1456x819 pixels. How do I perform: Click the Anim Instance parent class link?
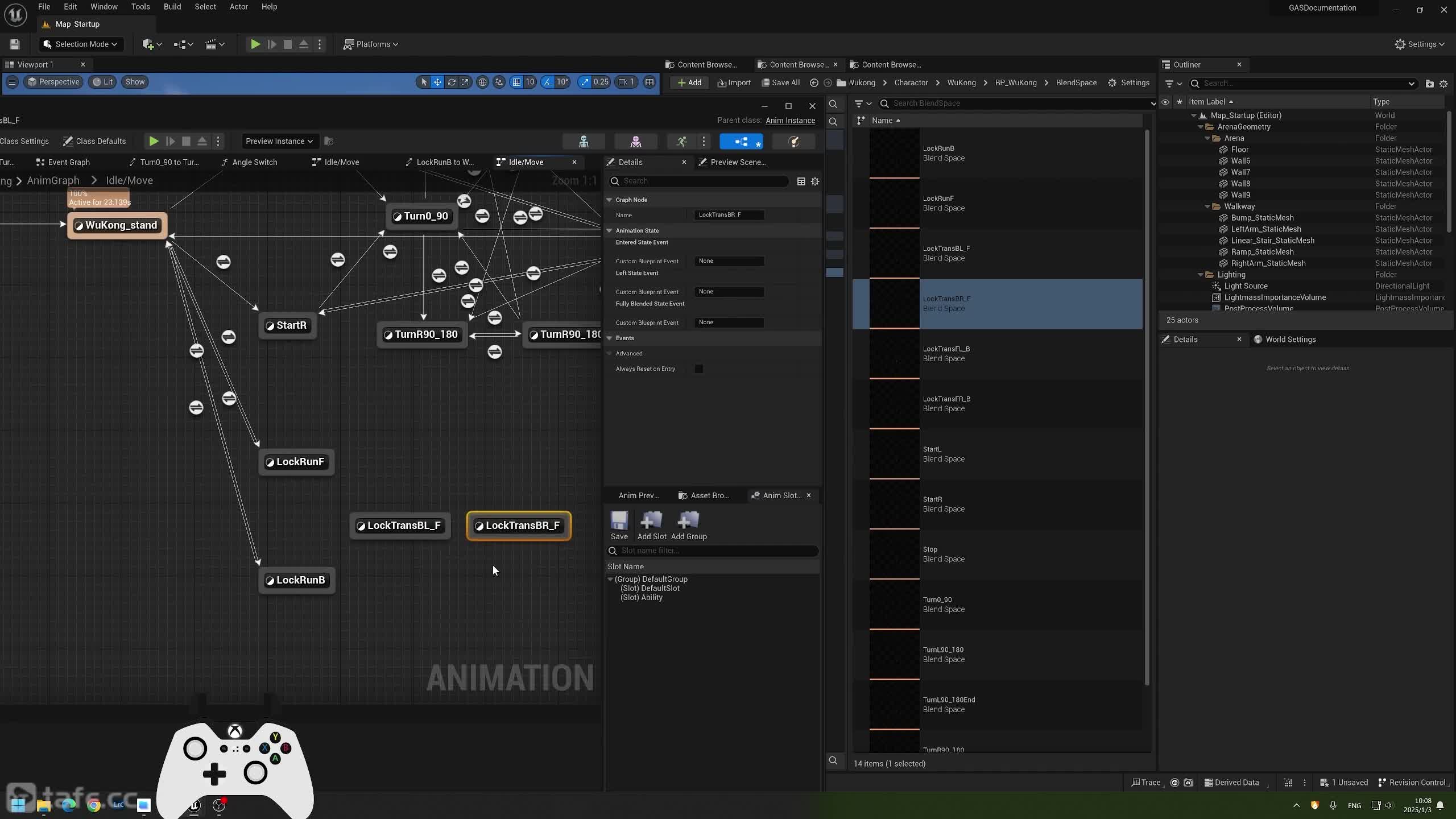[790, 121]
